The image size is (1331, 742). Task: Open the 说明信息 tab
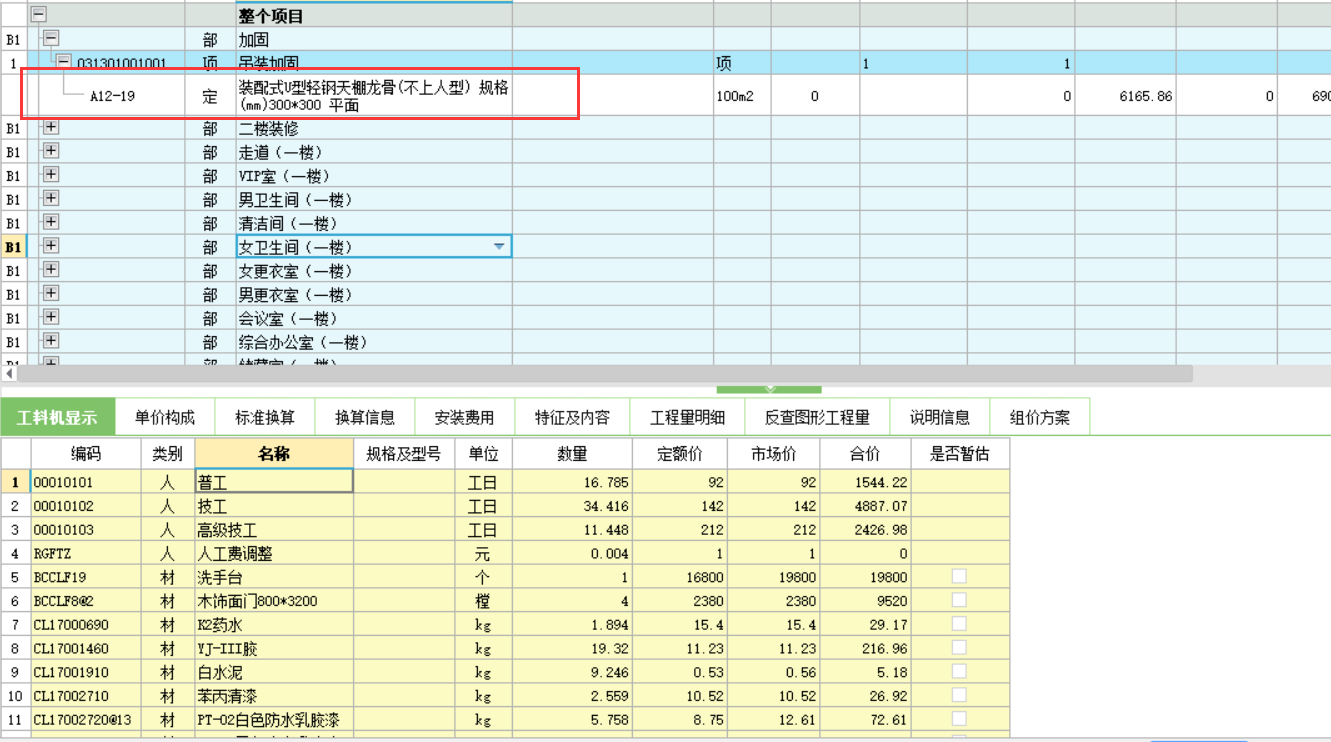[939, 417]
